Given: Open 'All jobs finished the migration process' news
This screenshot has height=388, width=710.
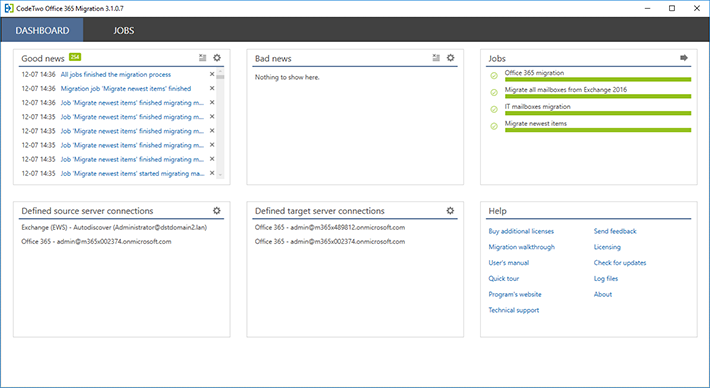Looking at the screenshot, I should click(x=116, y=74).
